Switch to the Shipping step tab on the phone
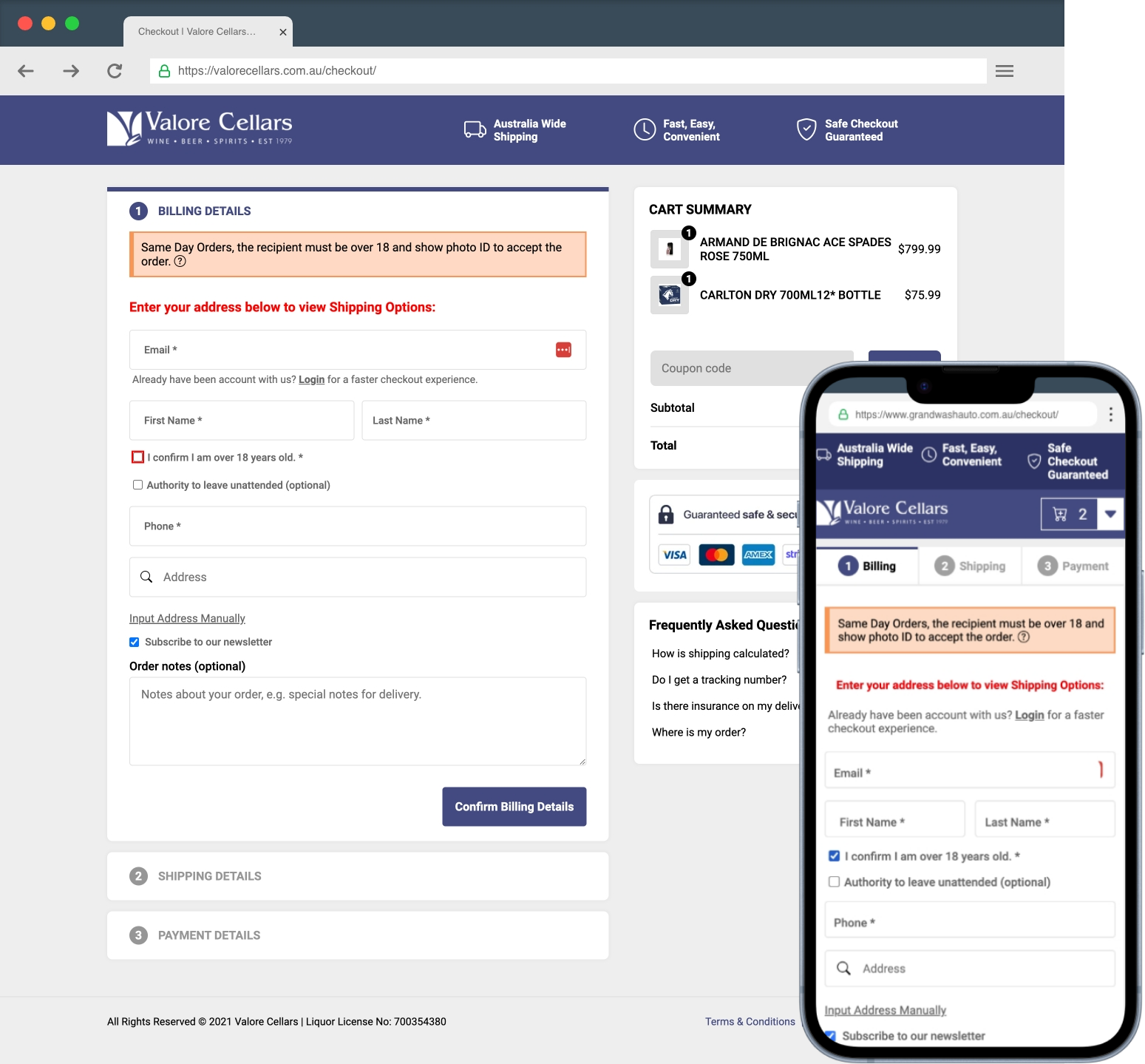This screenshot has height=1064, width=1145. point(970,566)
